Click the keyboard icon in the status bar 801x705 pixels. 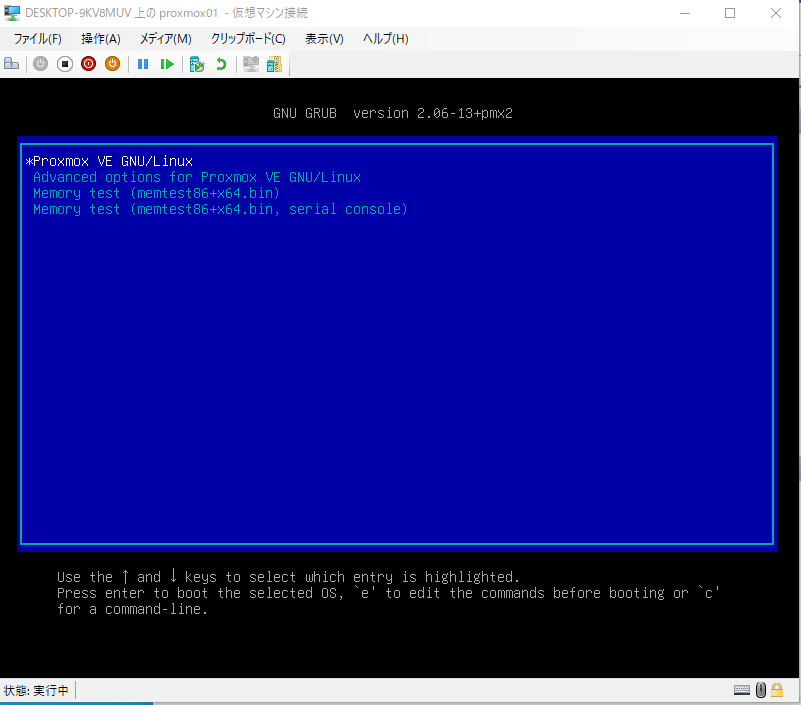coord(742,690)
